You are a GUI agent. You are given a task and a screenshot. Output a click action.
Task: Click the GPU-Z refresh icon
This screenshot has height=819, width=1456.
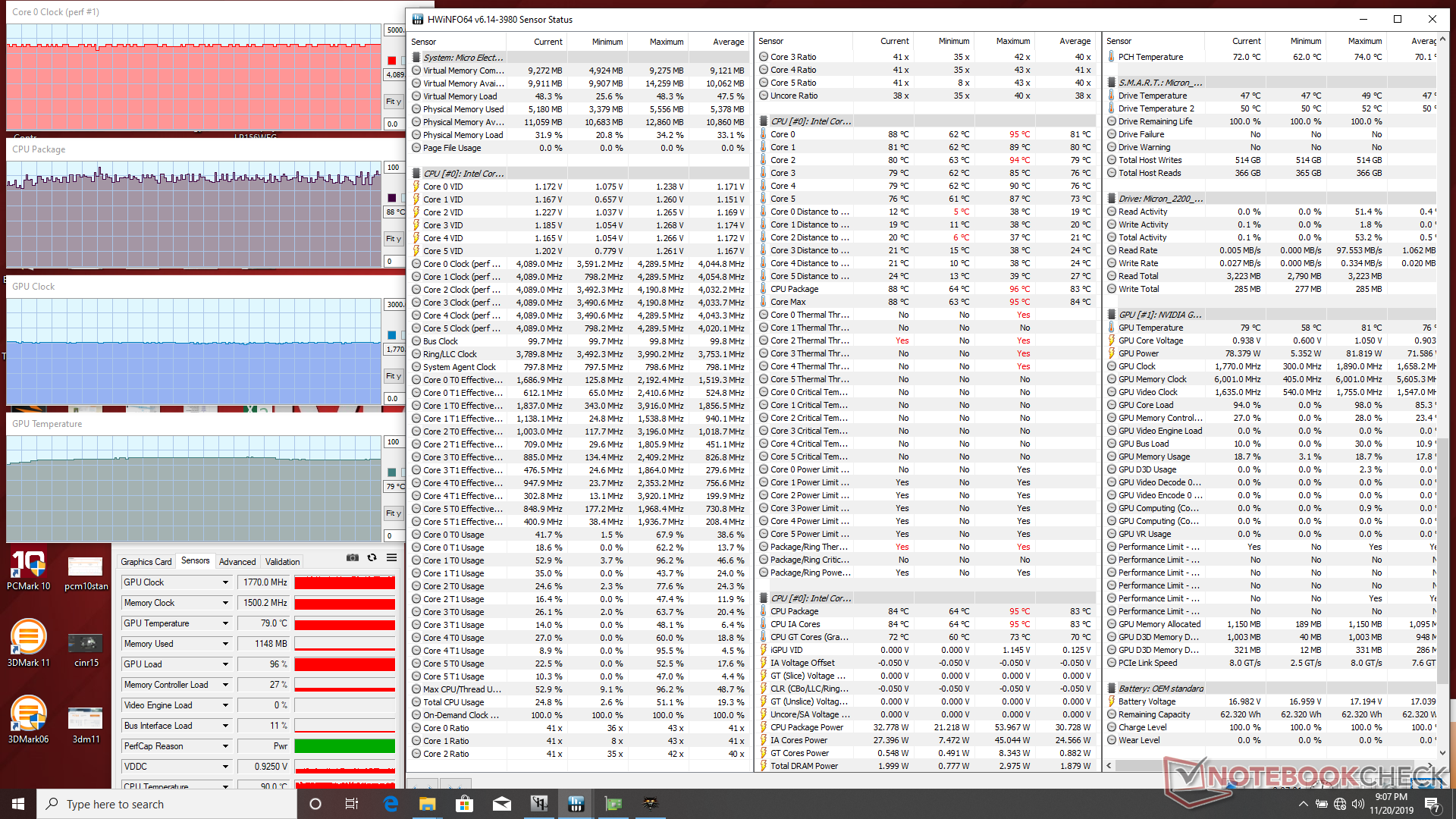[372, 557]
